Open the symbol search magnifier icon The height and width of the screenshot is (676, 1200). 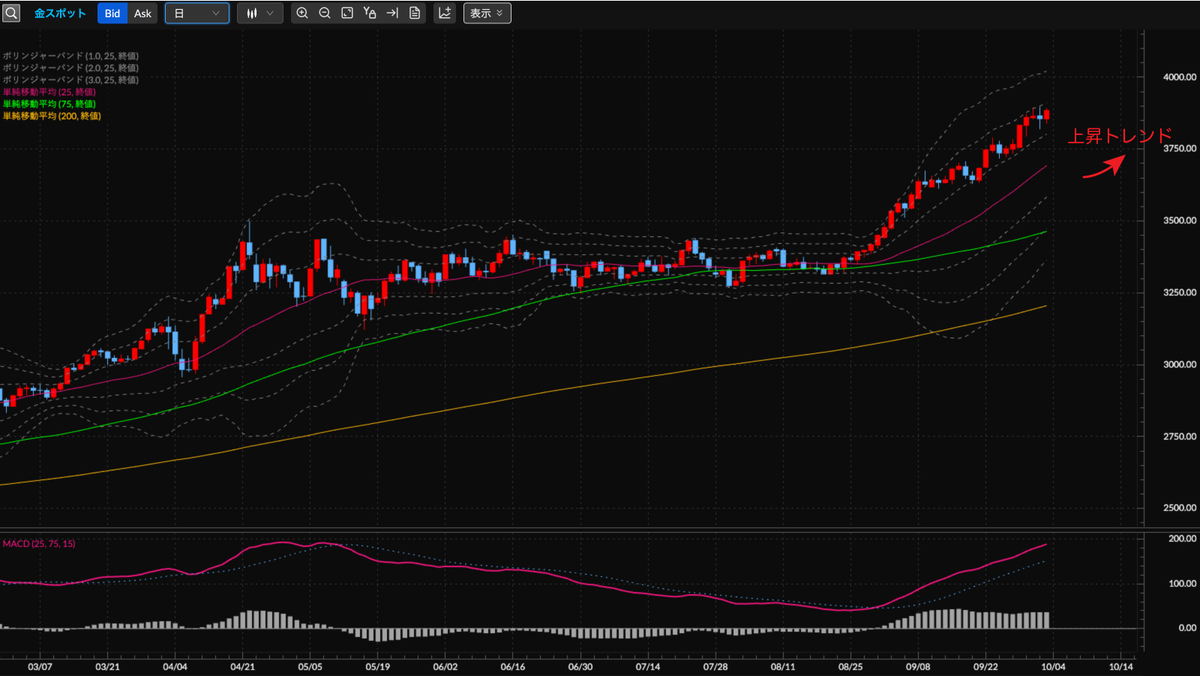(11, 13)
